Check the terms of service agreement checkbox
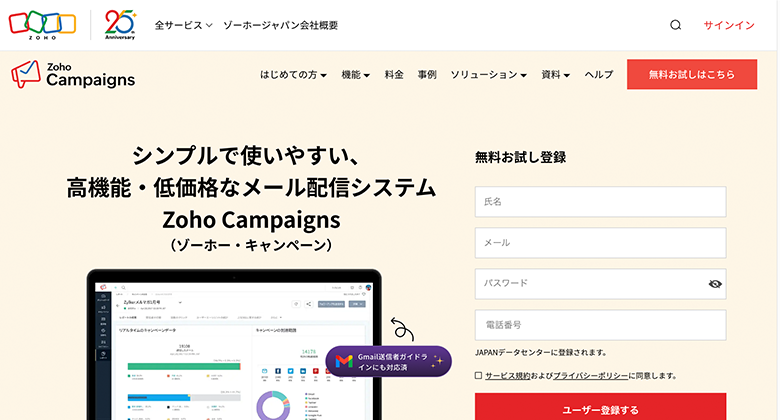This screenshot has width=780, height=420. 479,376
